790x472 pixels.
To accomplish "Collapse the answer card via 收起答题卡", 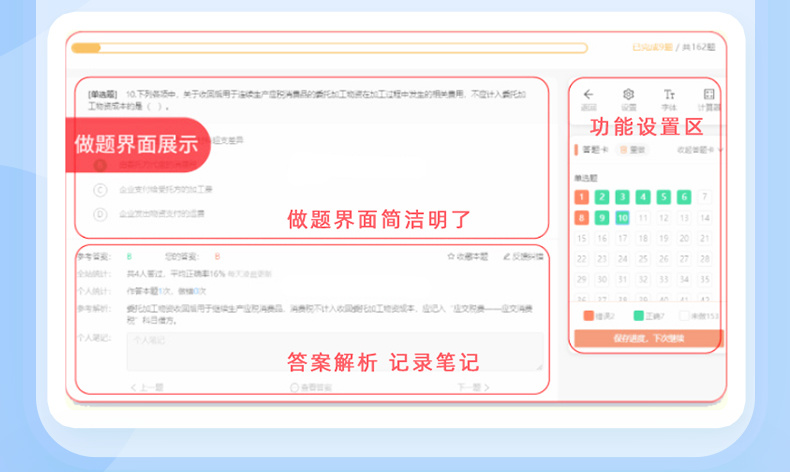I will [x=700, y=150].
